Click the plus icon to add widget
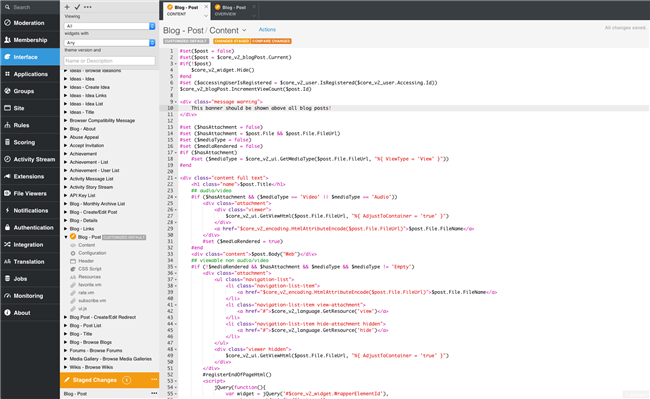The image size is (650, 399). coord(67,7)
